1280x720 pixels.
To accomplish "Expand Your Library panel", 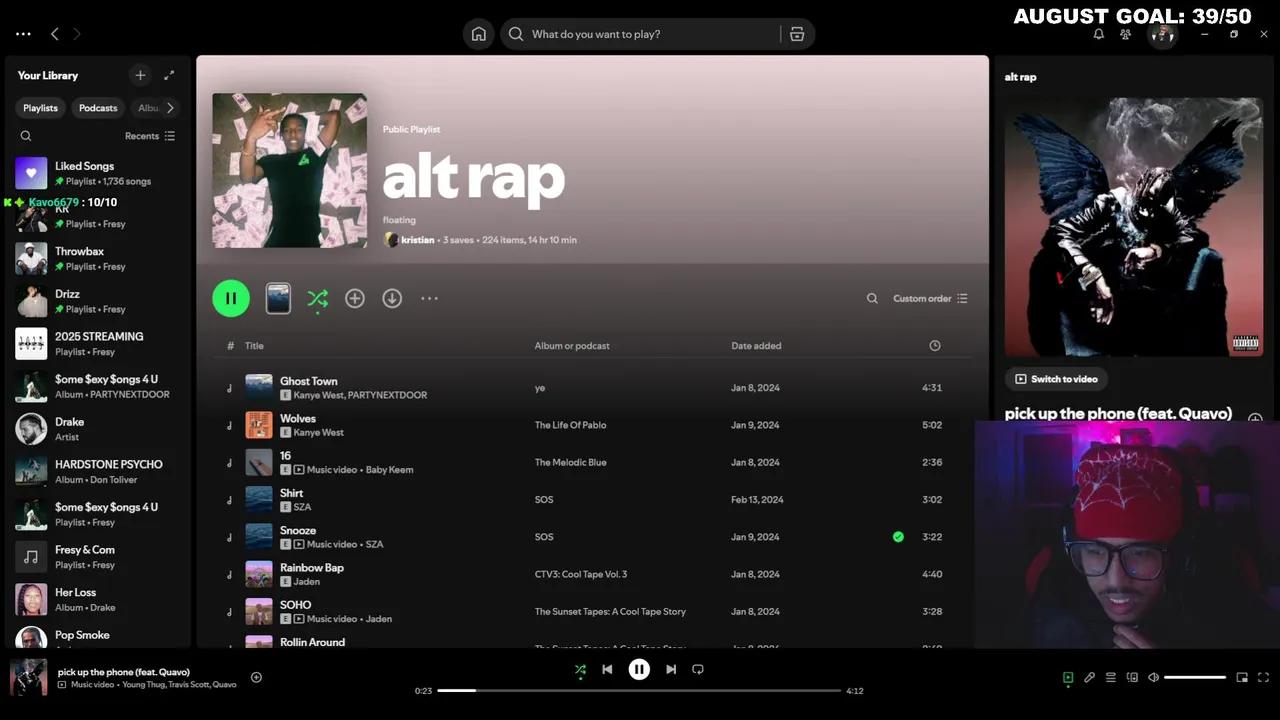I will point(169,75).
